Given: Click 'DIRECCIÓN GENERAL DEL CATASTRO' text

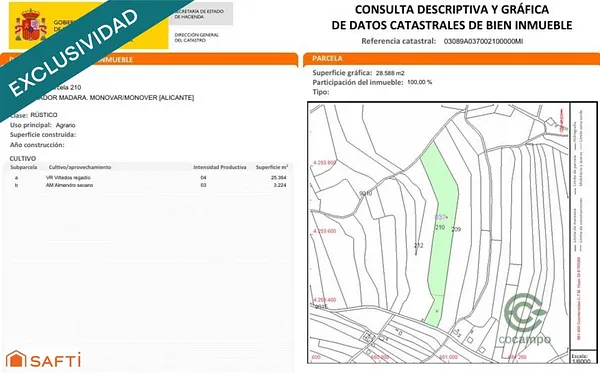Looking at the screenshot, I should [x=197, y=37].
